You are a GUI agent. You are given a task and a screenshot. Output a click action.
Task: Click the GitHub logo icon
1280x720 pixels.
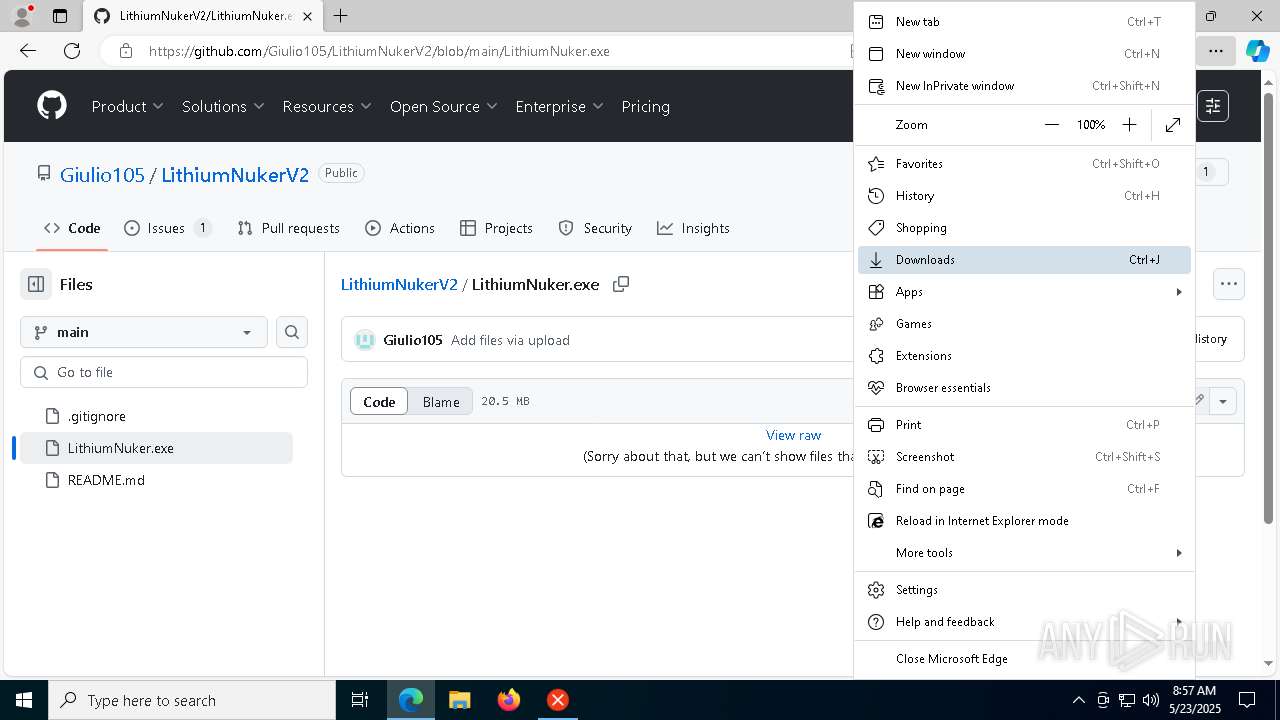click(x=52, y=106)
